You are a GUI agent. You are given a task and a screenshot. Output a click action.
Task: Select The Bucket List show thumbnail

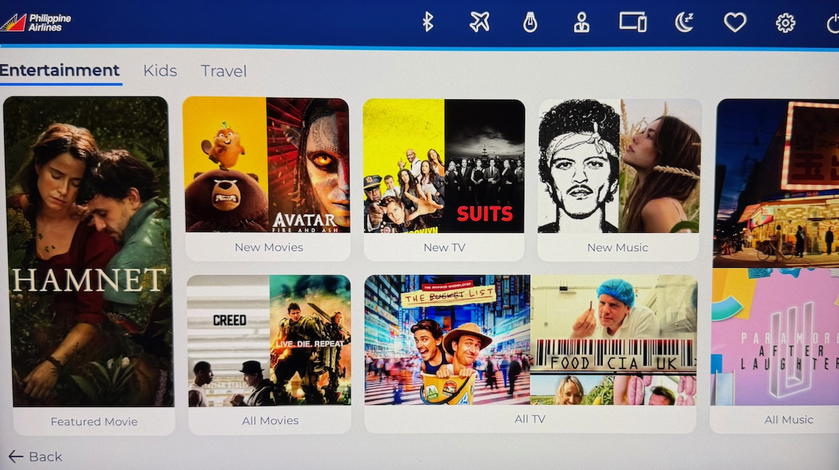click(x=447, y=340)
